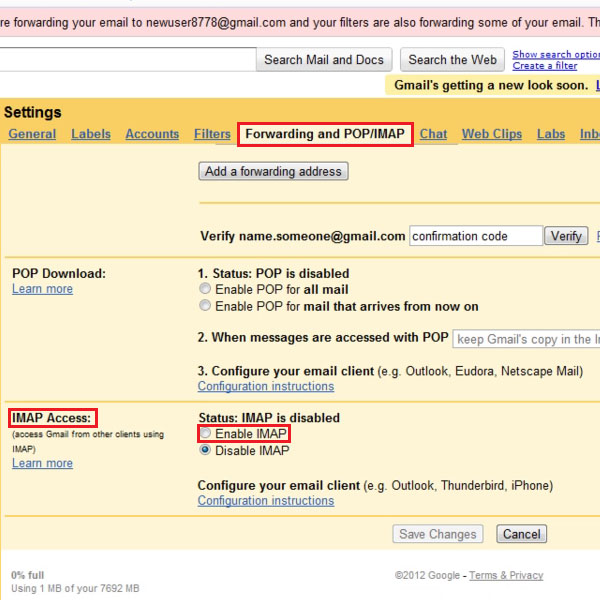Open Learn more under POP Download
The image size is (600, 600).
click(42, 289)
